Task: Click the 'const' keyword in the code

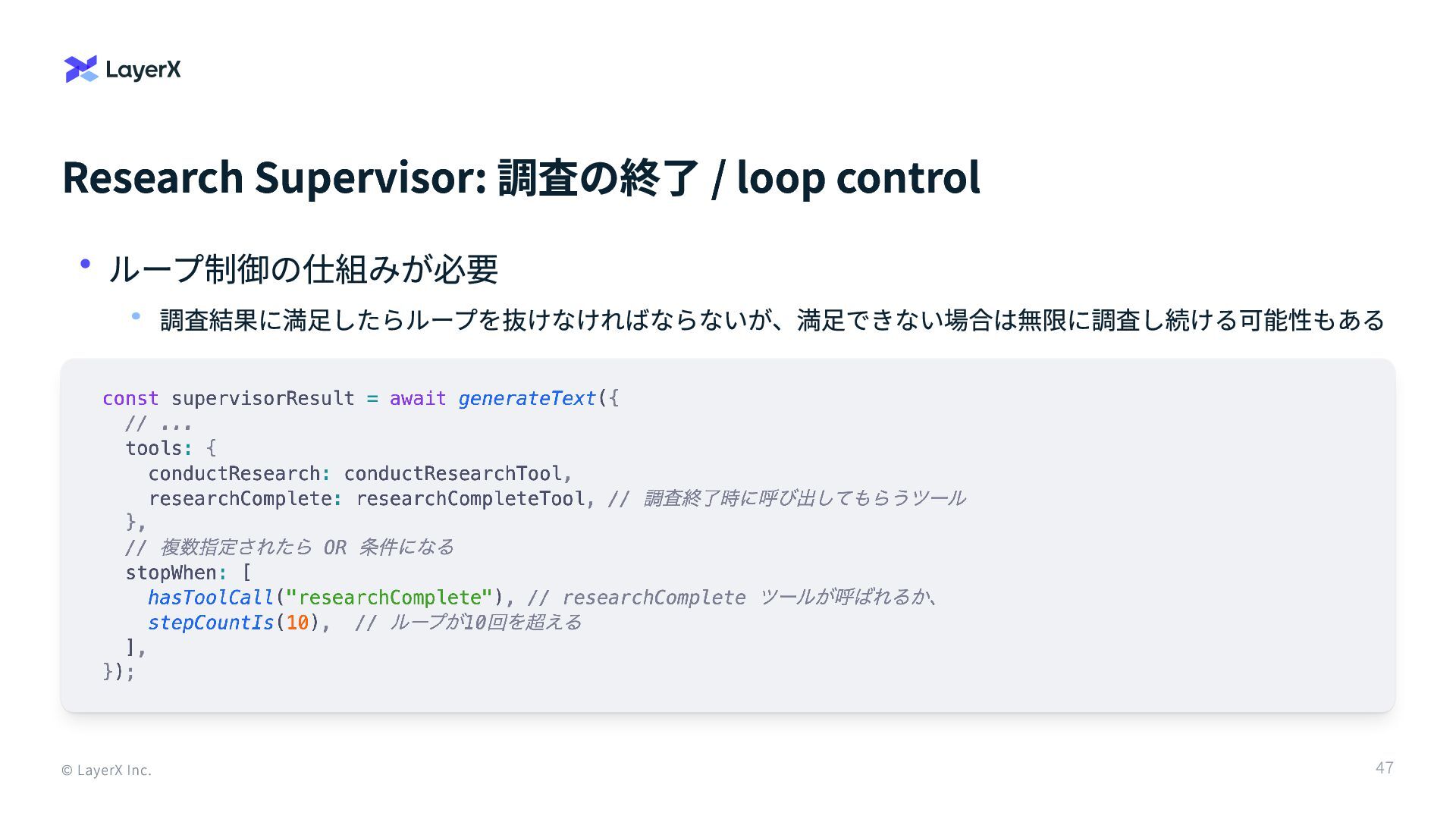Action: tap(130, 399)
